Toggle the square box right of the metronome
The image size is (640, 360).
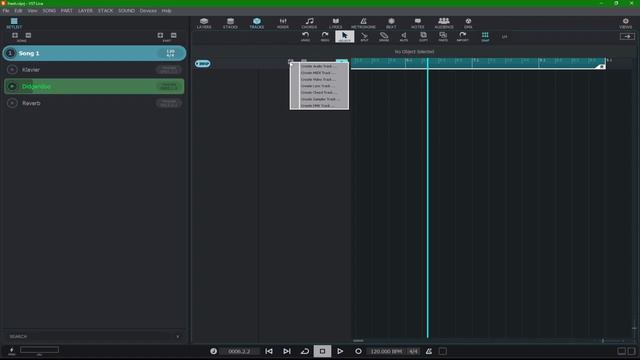[443, 351]
